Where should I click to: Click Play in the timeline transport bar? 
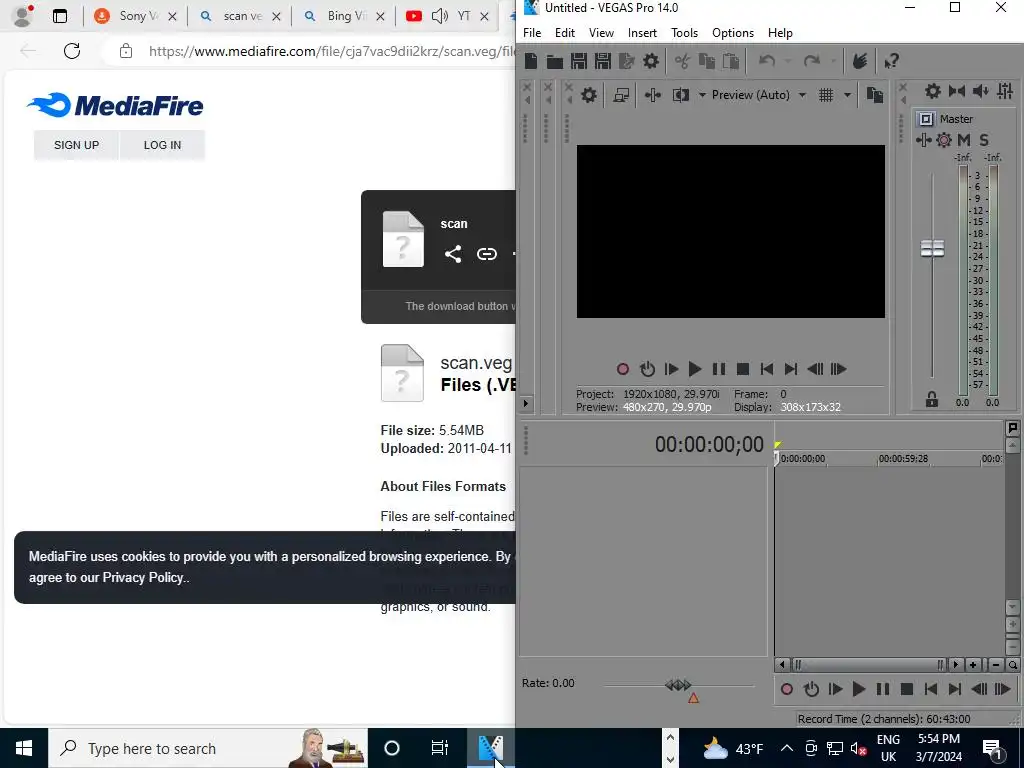(x=859, y=690)
